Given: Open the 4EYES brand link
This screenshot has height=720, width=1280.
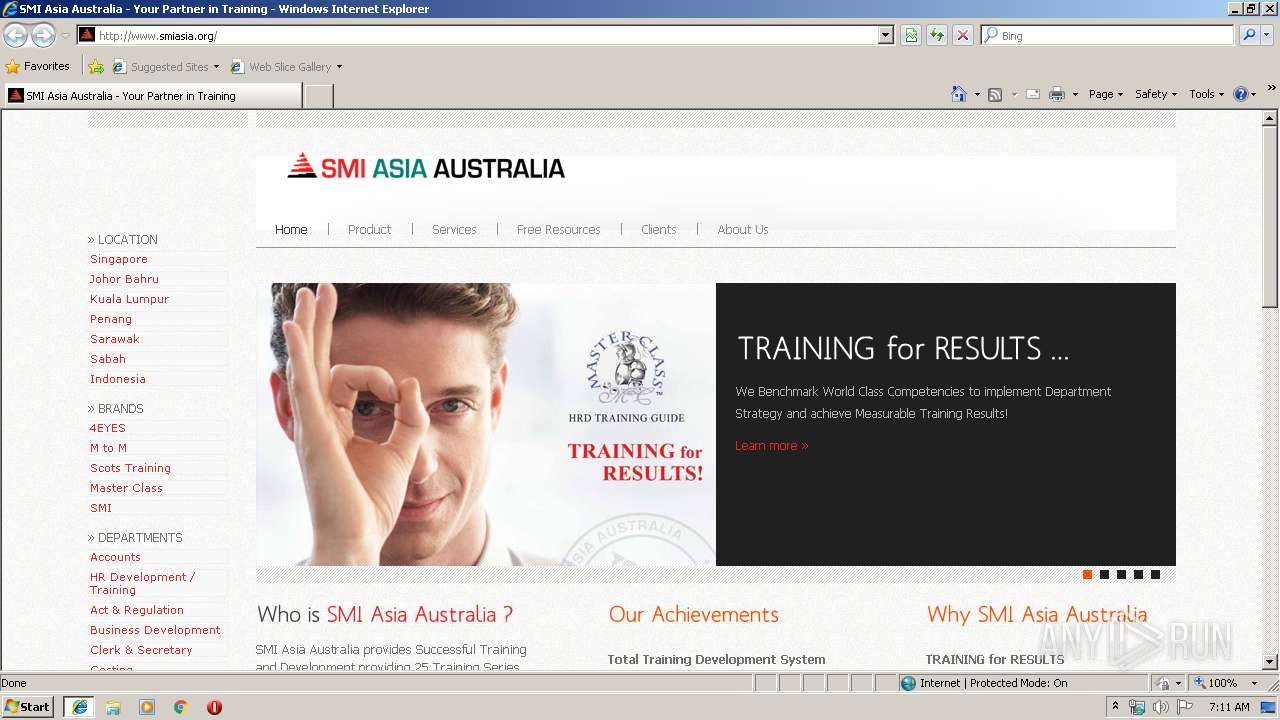Looking at the screenshot, I should (108, 428).
